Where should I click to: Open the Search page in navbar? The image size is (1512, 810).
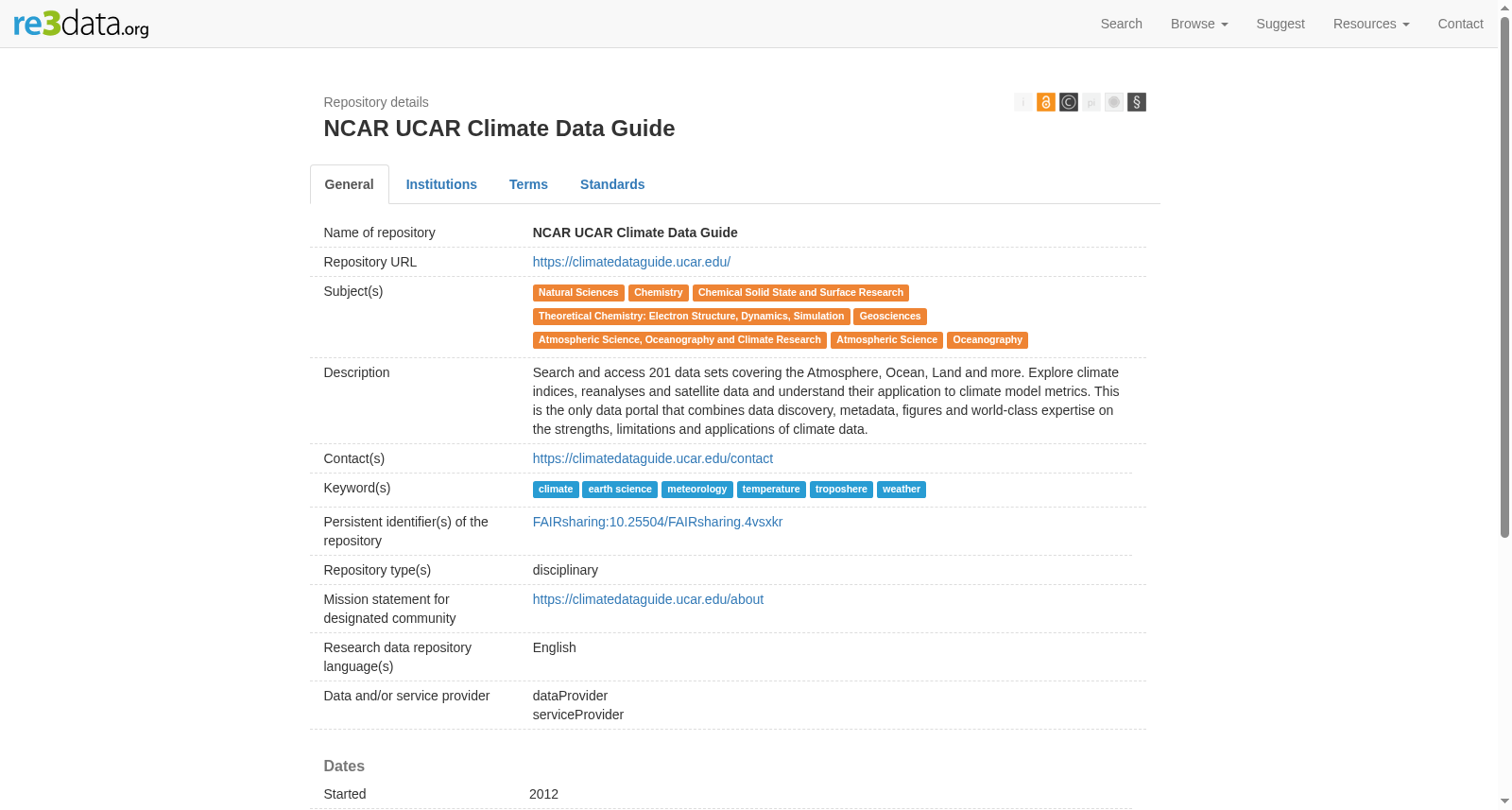coord(1122,24)
